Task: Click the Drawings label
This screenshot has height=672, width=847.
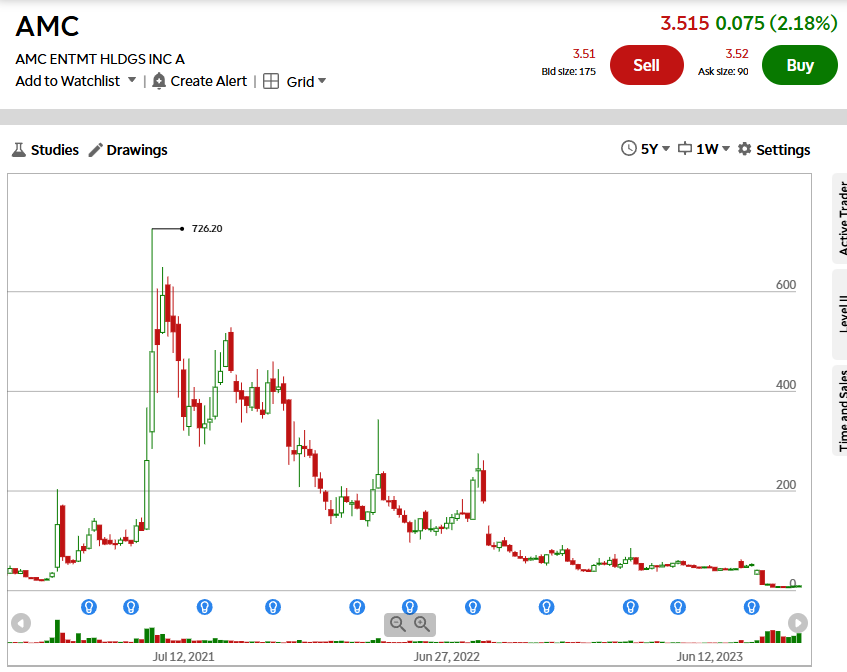Action: [x=137, y=150]
